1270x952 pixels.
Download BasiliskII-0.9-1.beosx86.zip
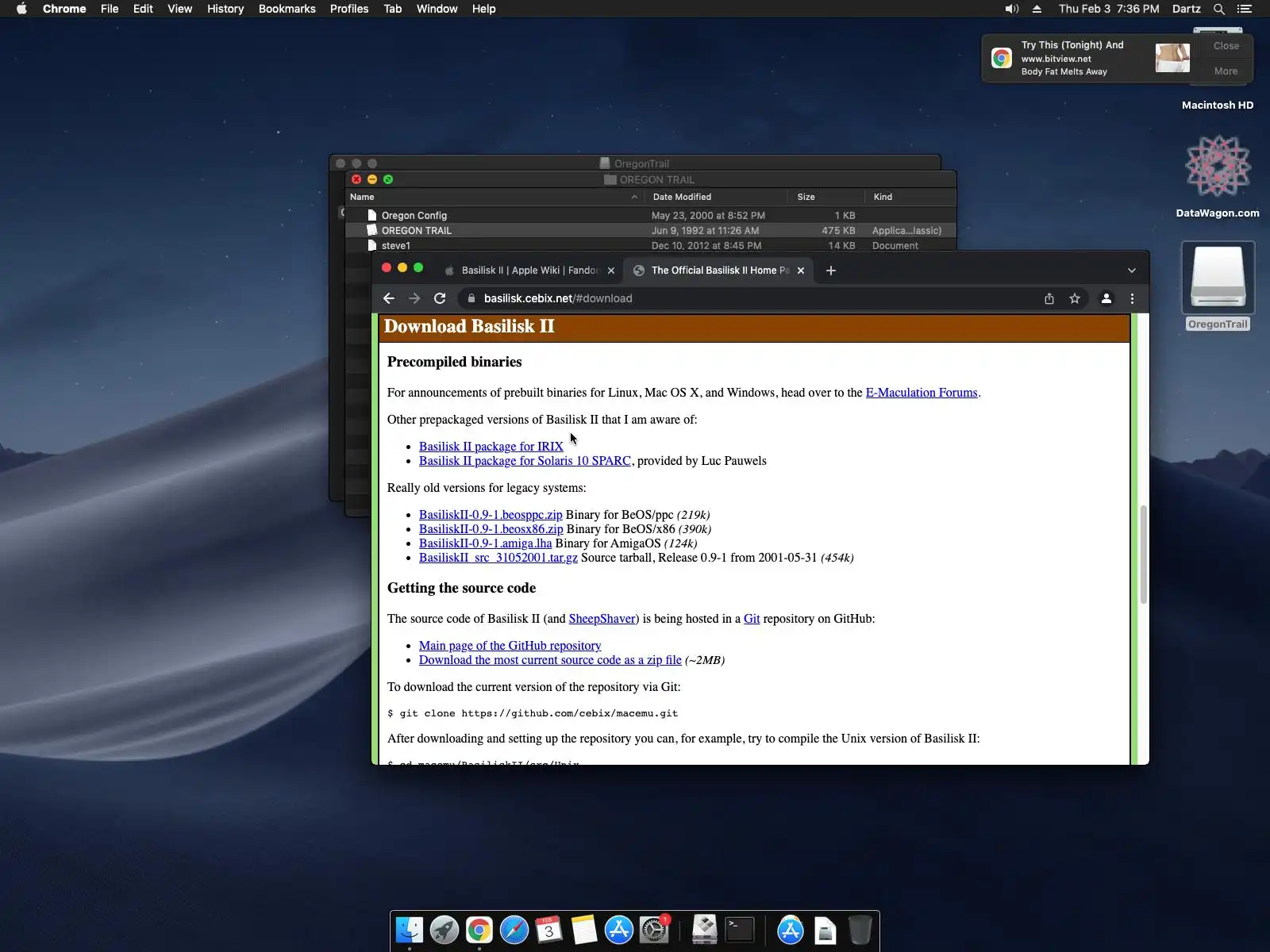click(491, 529)
